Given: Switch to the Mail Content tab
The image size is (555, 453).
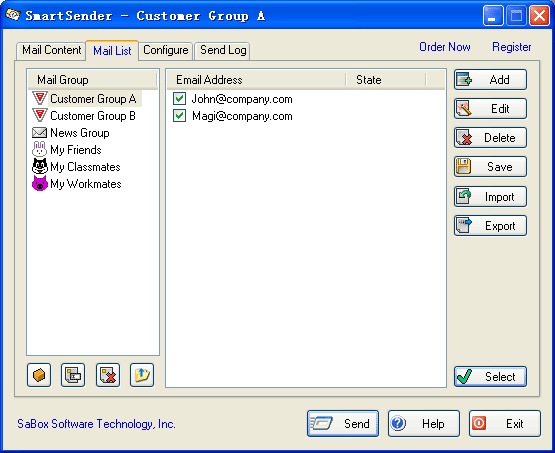Looking at the screenshot, I should (x=51, y=50).
